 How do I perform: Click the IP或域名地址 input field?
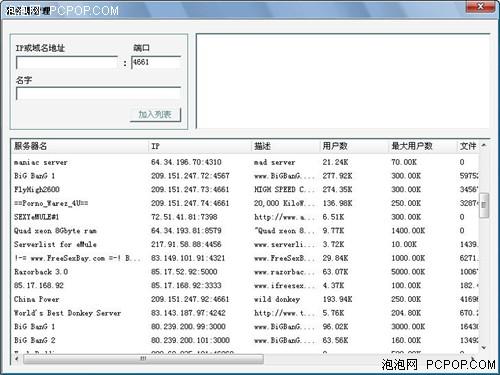pyautogui.click(x=67, y=63)
